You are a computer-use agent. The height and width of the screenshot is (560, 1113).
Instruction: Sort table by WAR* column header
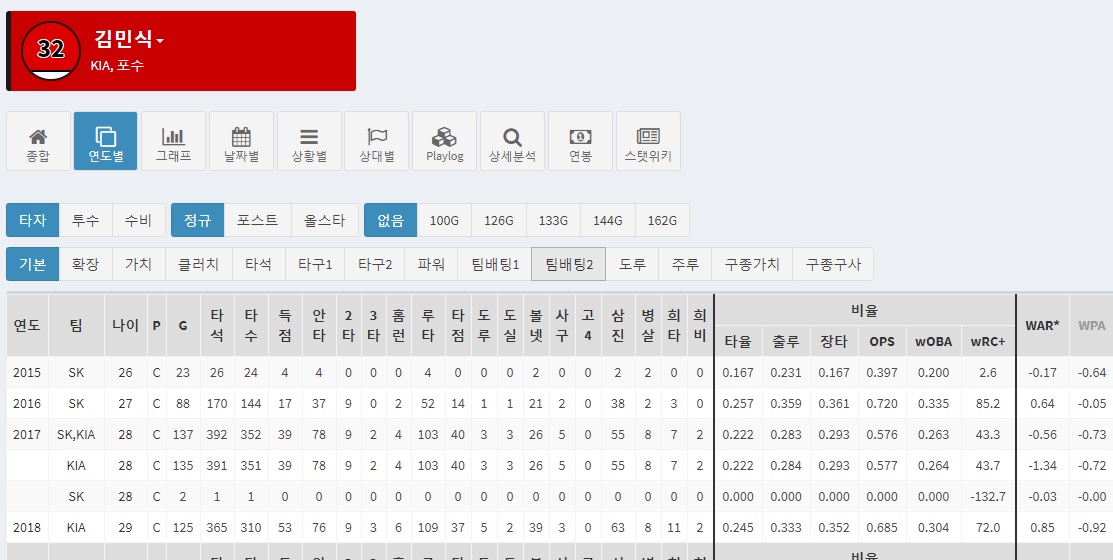pyautogui.click(x=1042, y=325)
